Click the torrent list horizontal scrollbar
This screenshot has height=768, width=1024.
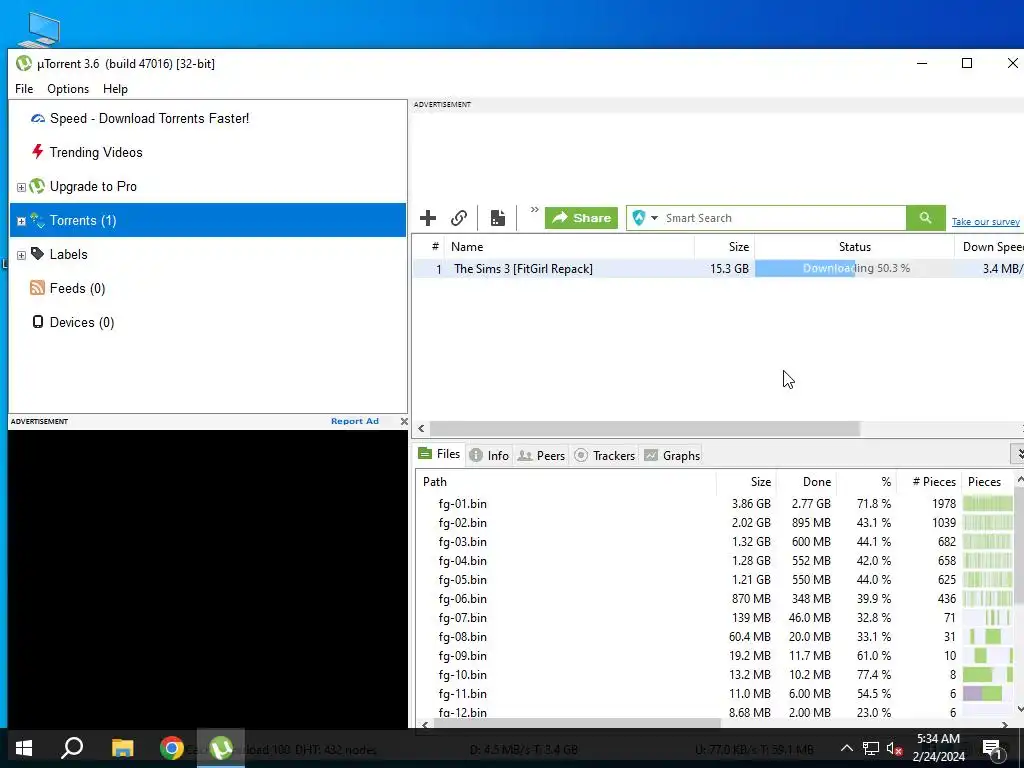(645, 428)
